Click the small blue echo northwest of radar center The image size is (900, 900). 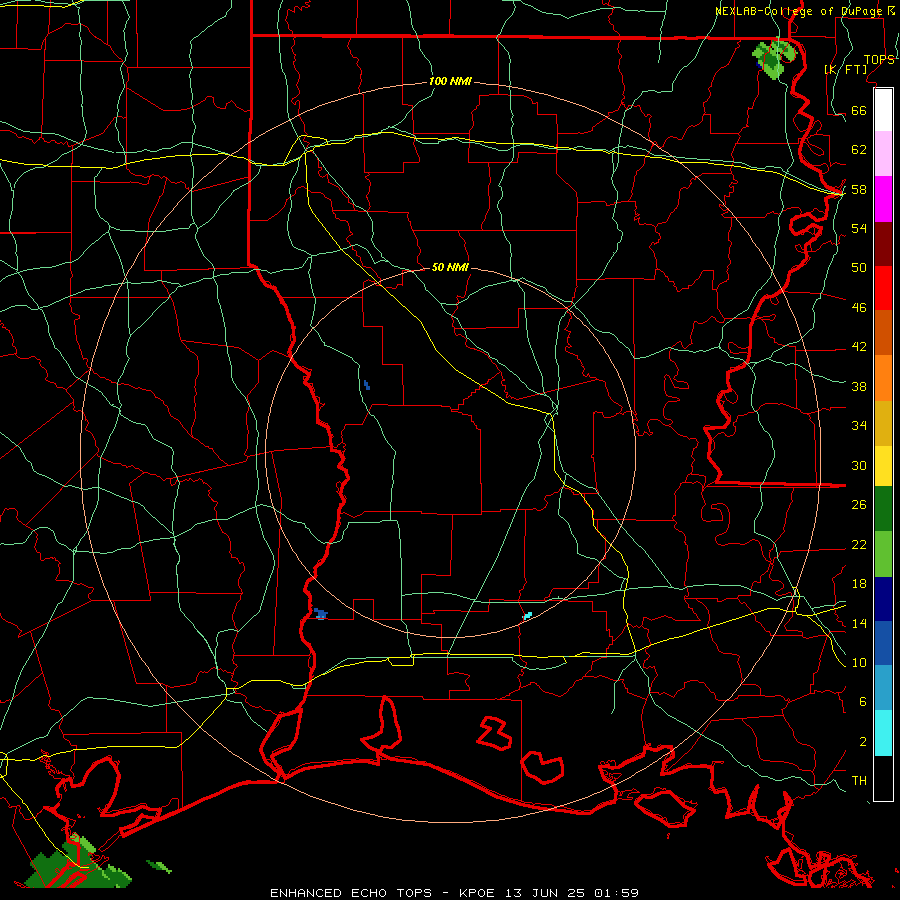pos(367,385)
